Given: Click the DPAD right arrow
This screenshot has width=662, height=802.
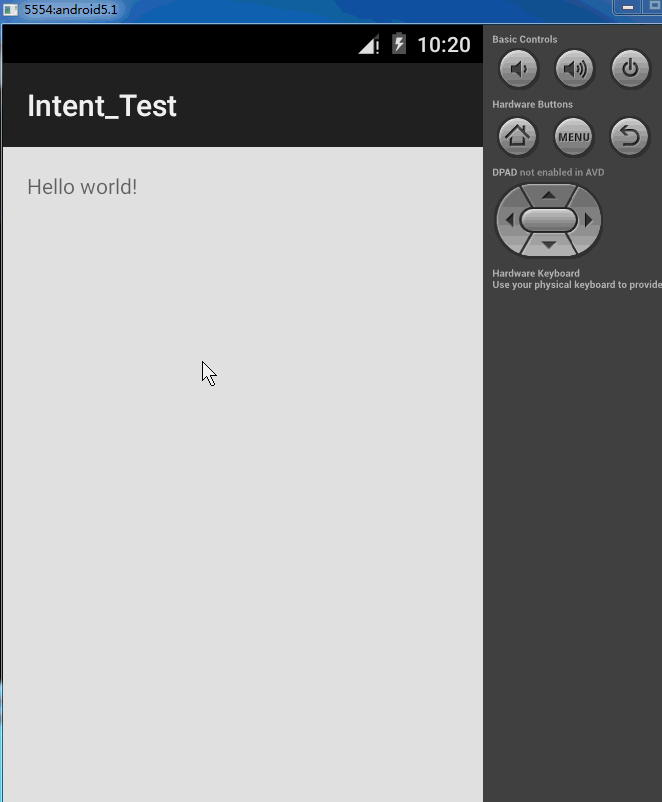Looking at the screenshot, I should [589, 220].
